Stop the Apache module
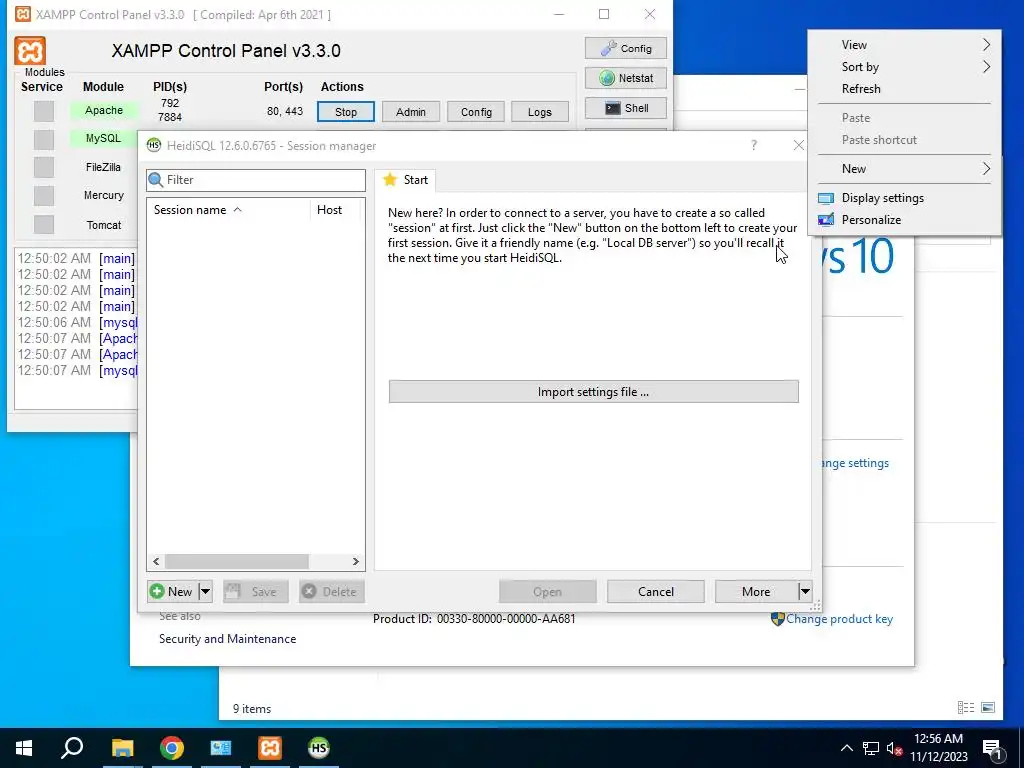This screenshot has width=1024, height=768. coord(345,112)
